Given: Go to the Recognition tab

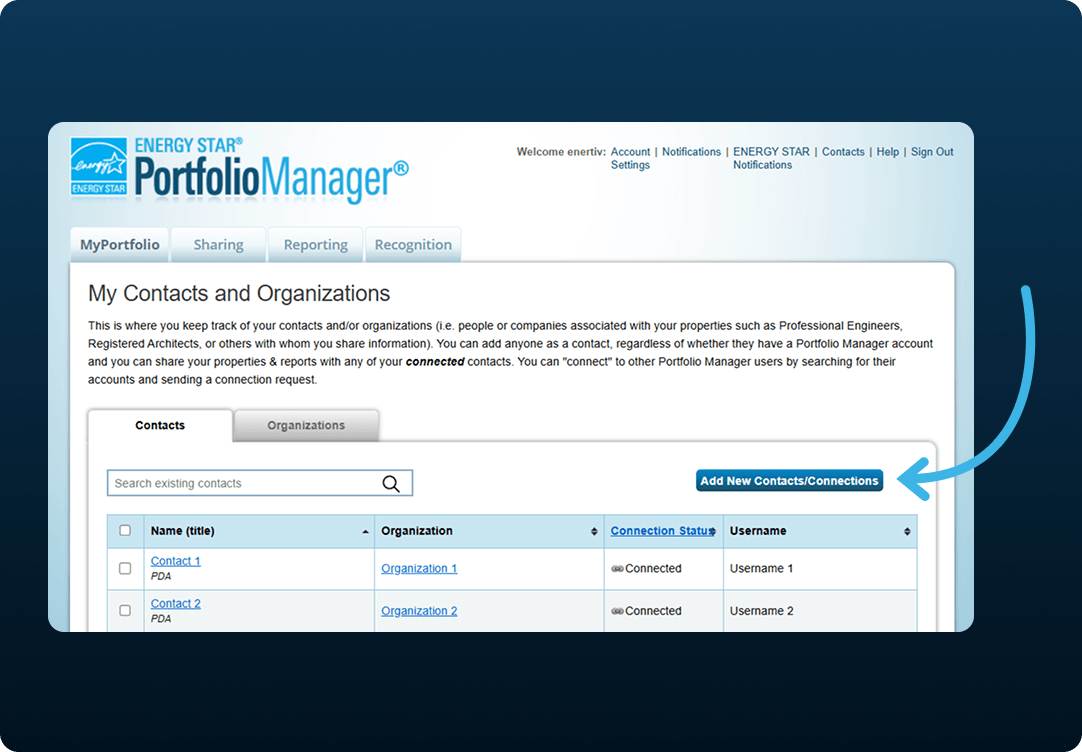Looking at the screenshot, I should coord(413,244).
